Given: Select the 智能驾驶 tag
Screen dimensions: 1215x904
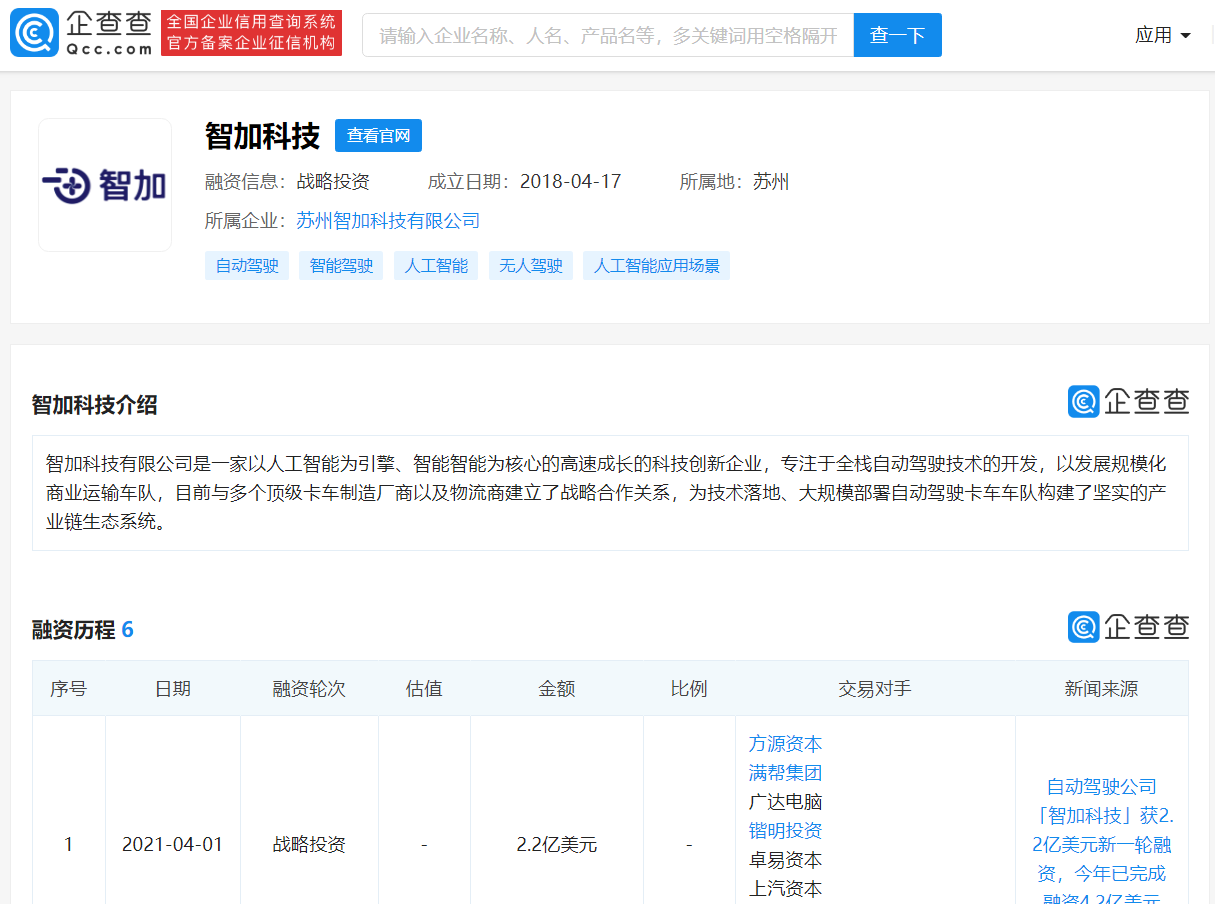Looking at the screenshot, I should [x=339, y=265].
